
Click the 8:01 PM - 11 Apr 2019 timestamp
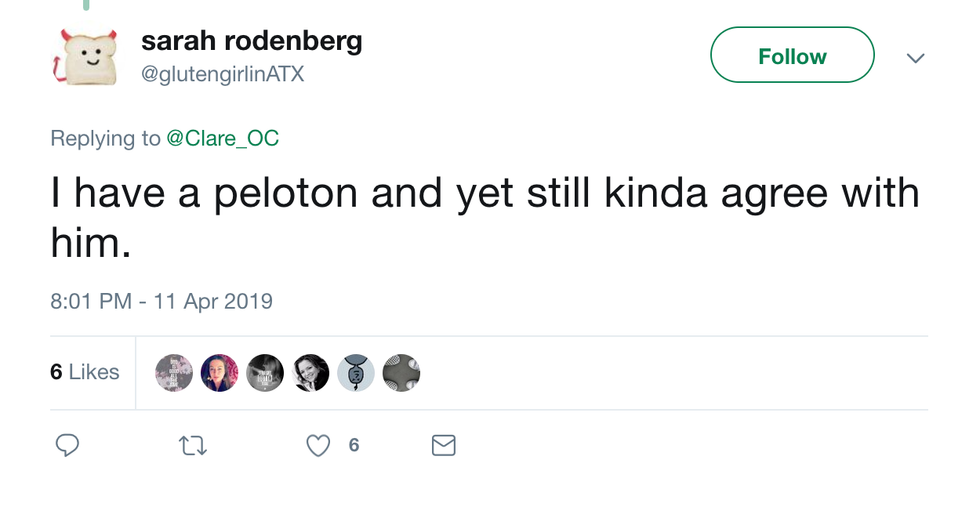pos(161,301)
